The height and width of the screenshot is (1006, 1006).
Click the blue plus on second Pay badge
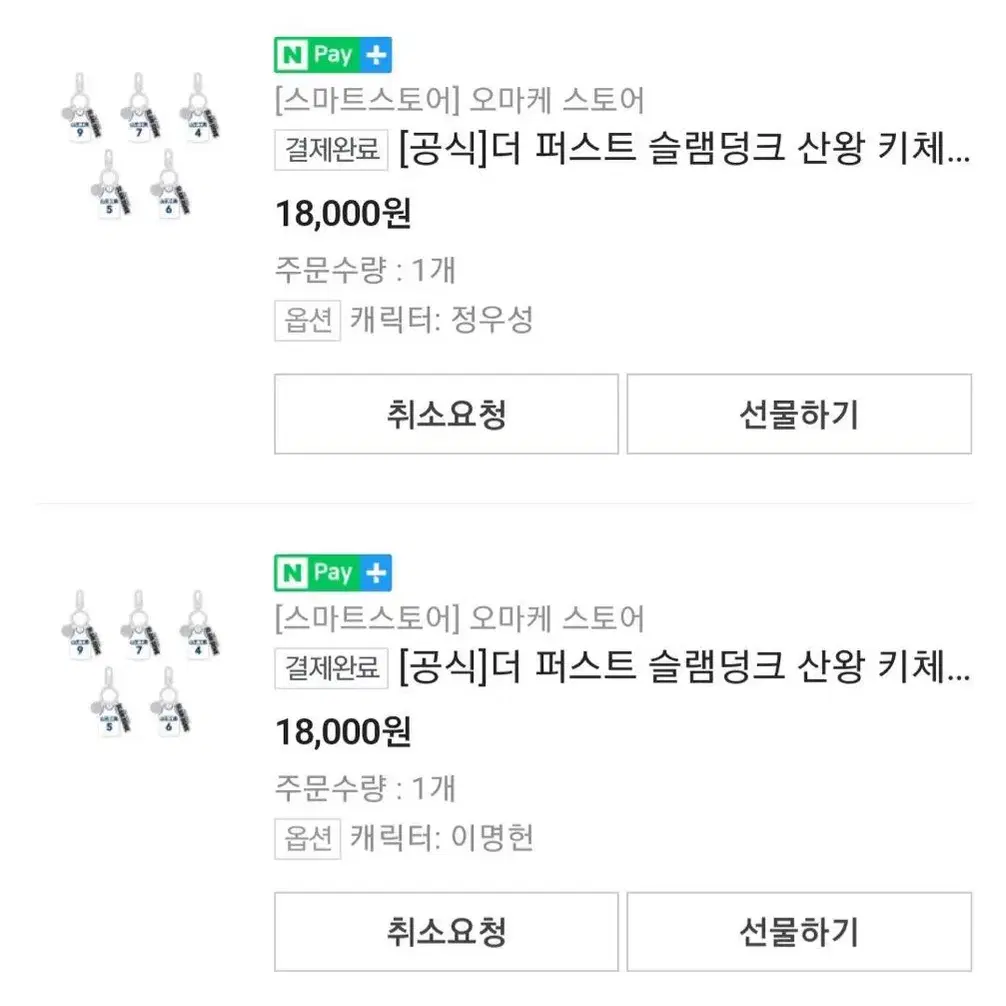click(x=376, y=572)
